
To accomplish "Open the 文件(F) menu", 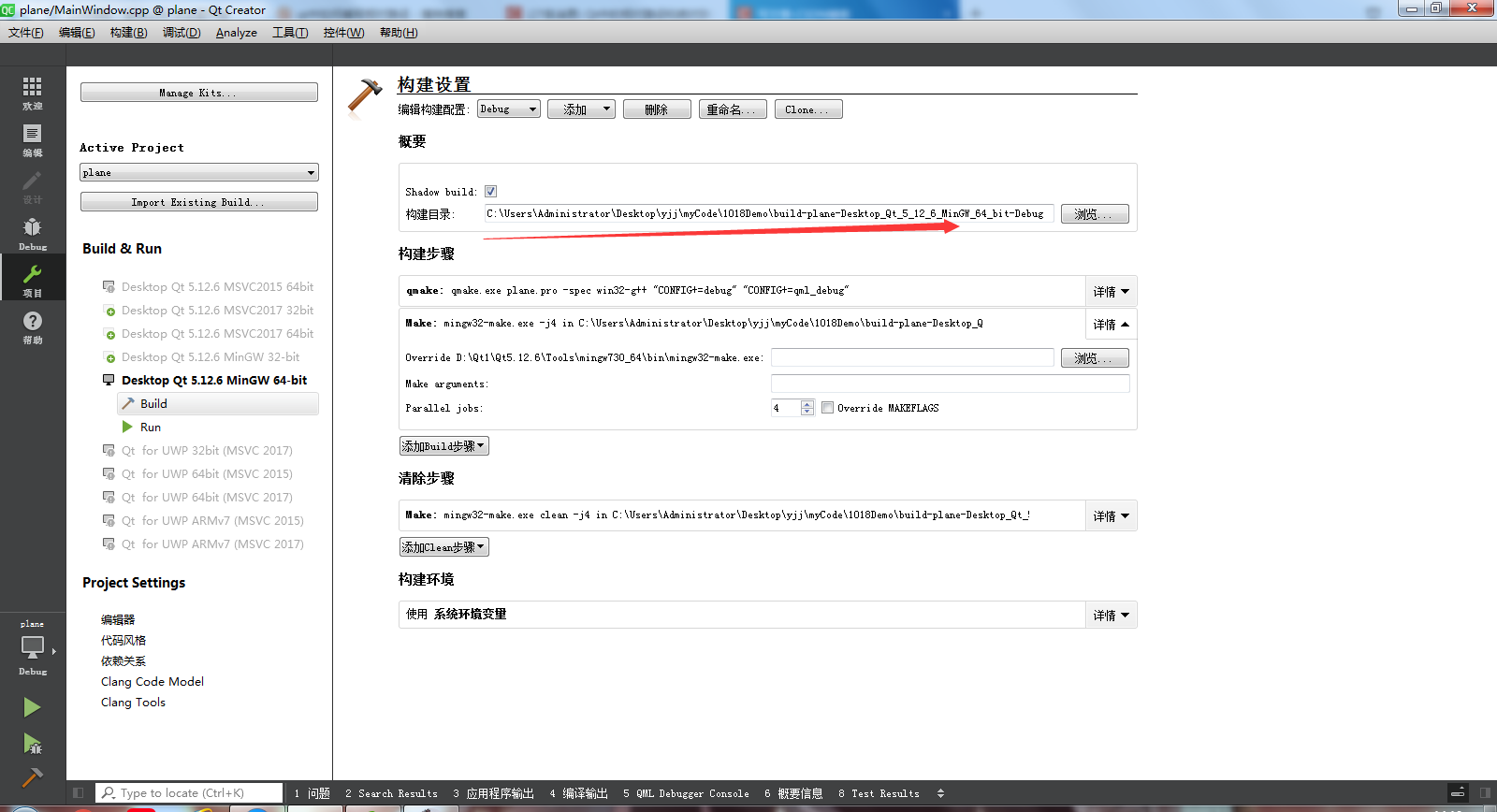I will point(26,33).
